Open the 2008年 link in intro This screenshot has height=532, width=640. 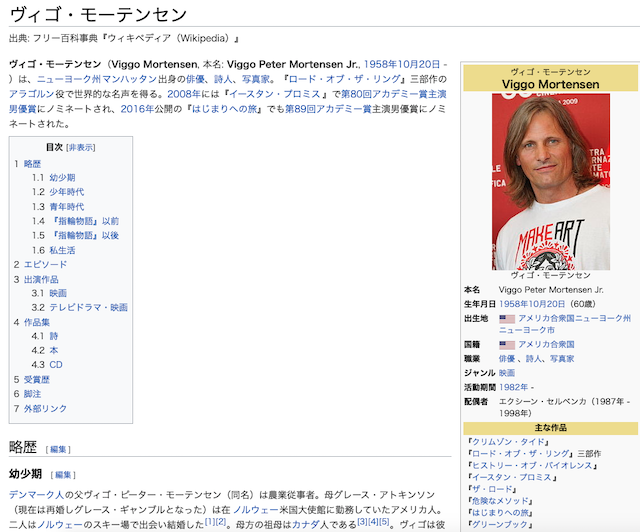point(183,94)
